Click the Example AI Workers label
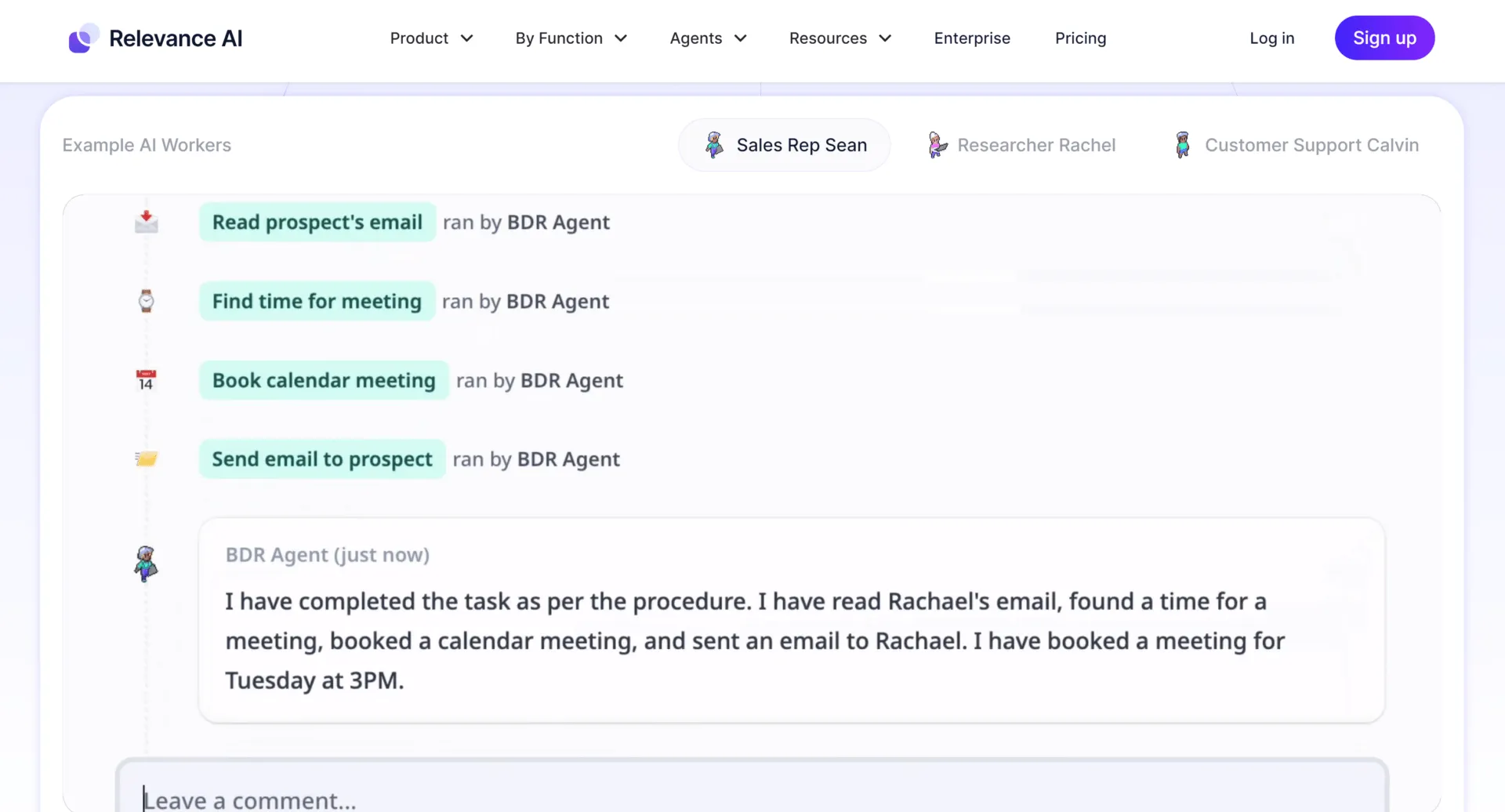1505x812 pixels. point(147,145)
